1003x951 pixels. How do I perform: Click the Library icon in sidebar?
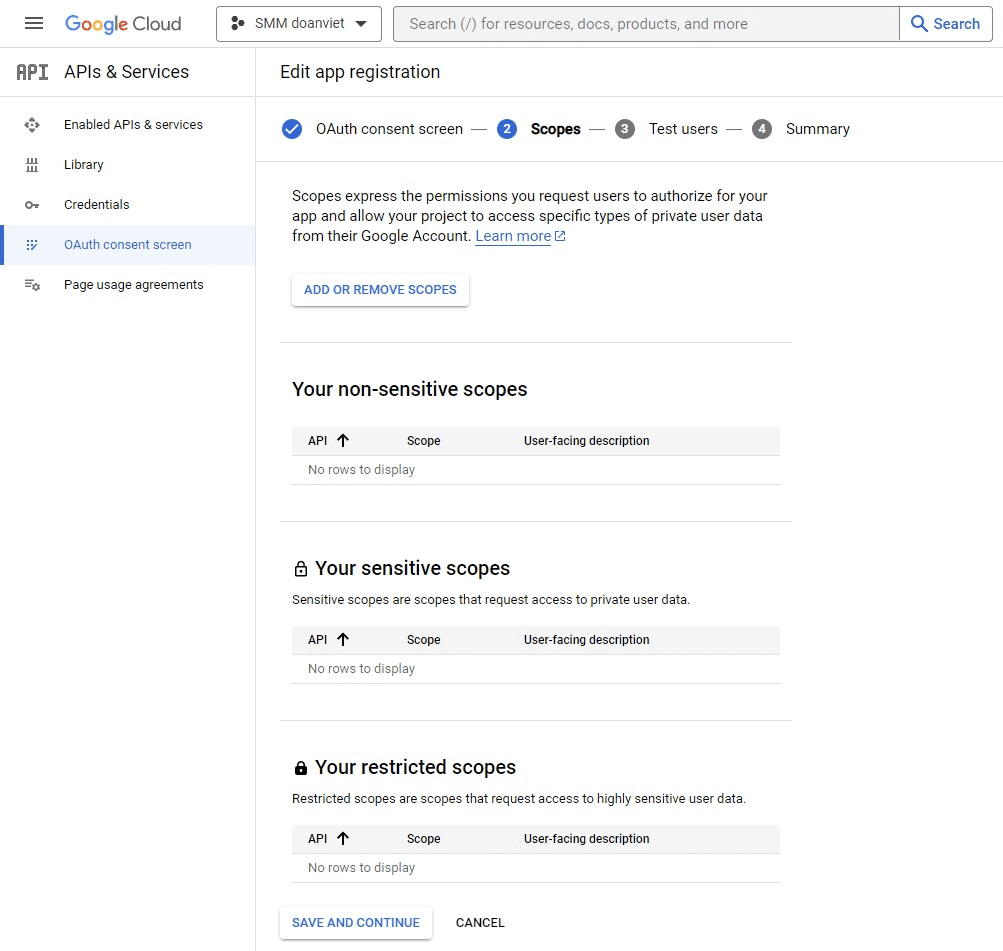pyautogui.click(x=32, y=165)
